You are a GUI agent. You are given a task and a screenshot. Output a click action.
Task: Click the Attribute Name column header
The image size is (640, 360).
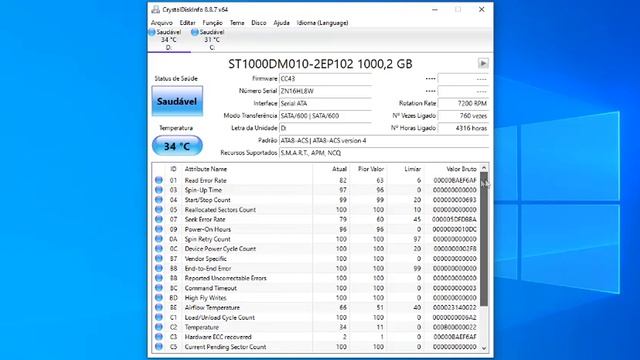click(x=206, y=169)
